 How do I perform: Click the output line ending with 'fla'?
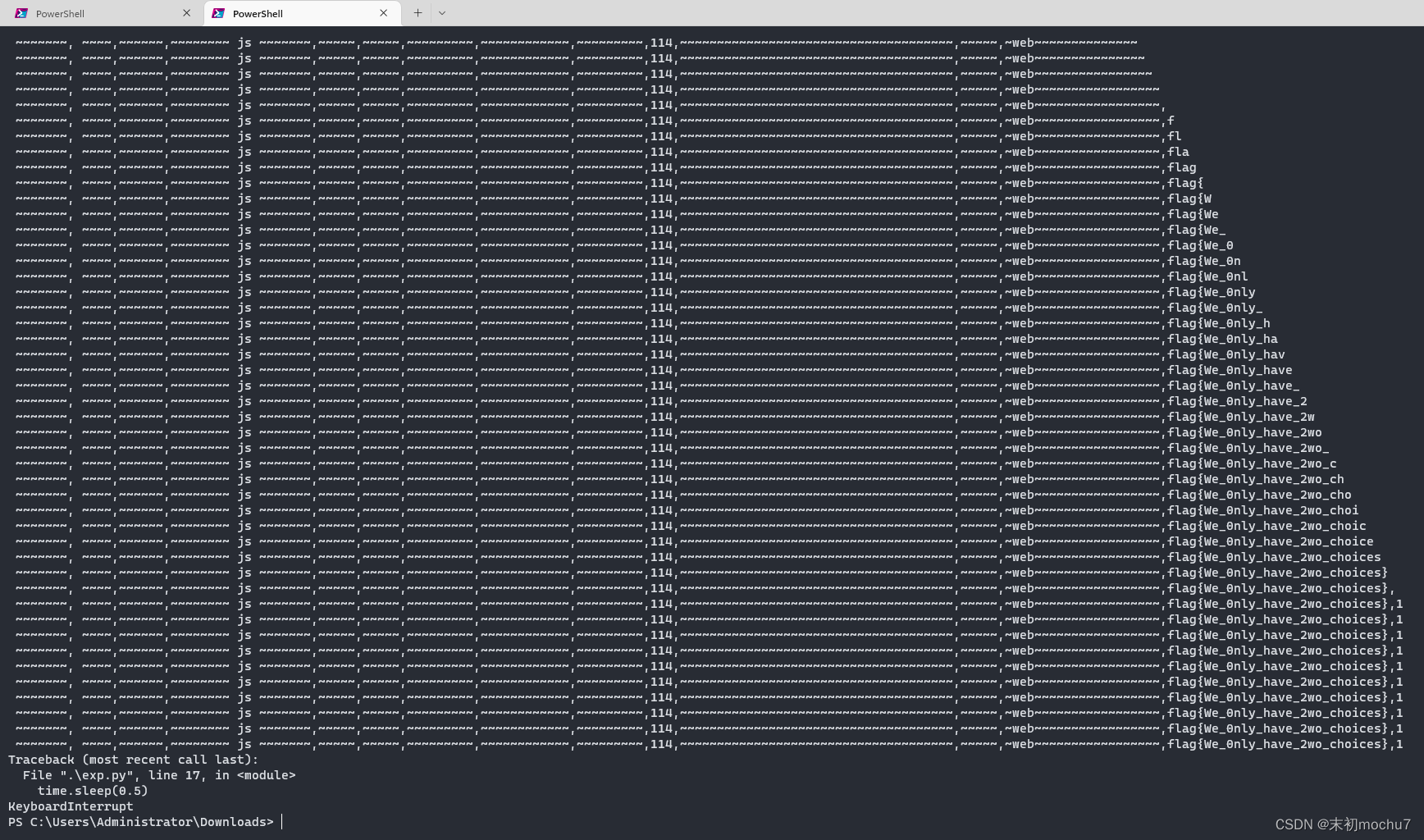pos(602,152)
